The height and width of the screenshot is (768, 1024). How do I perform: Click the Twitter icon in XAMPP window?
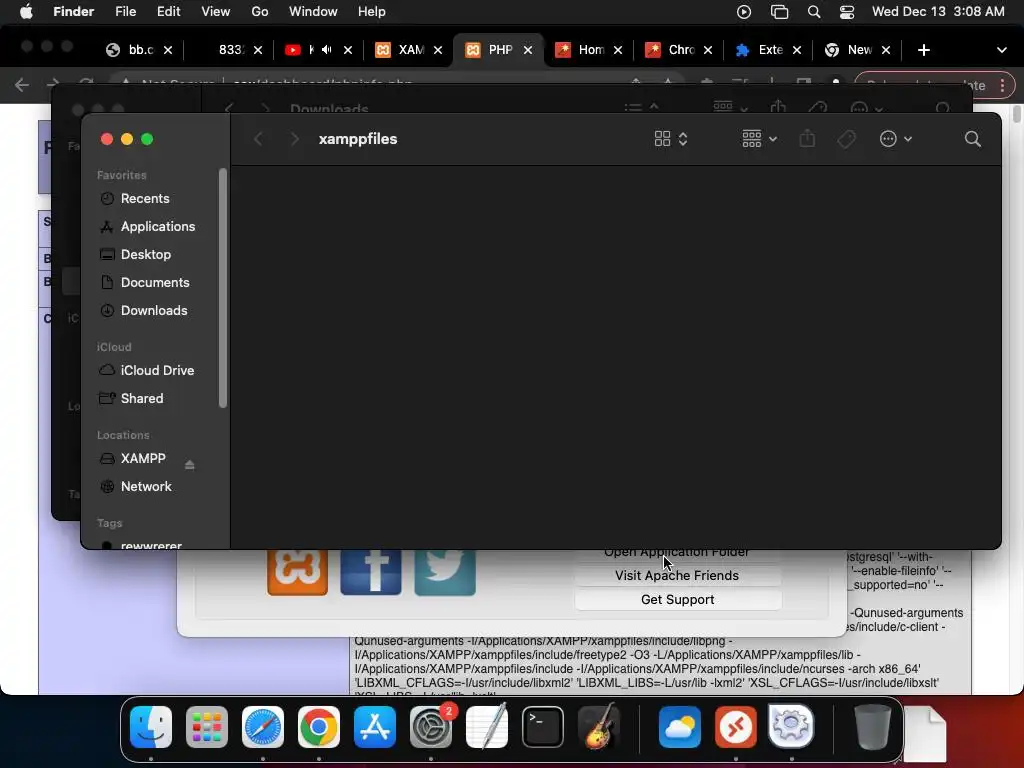445,573
